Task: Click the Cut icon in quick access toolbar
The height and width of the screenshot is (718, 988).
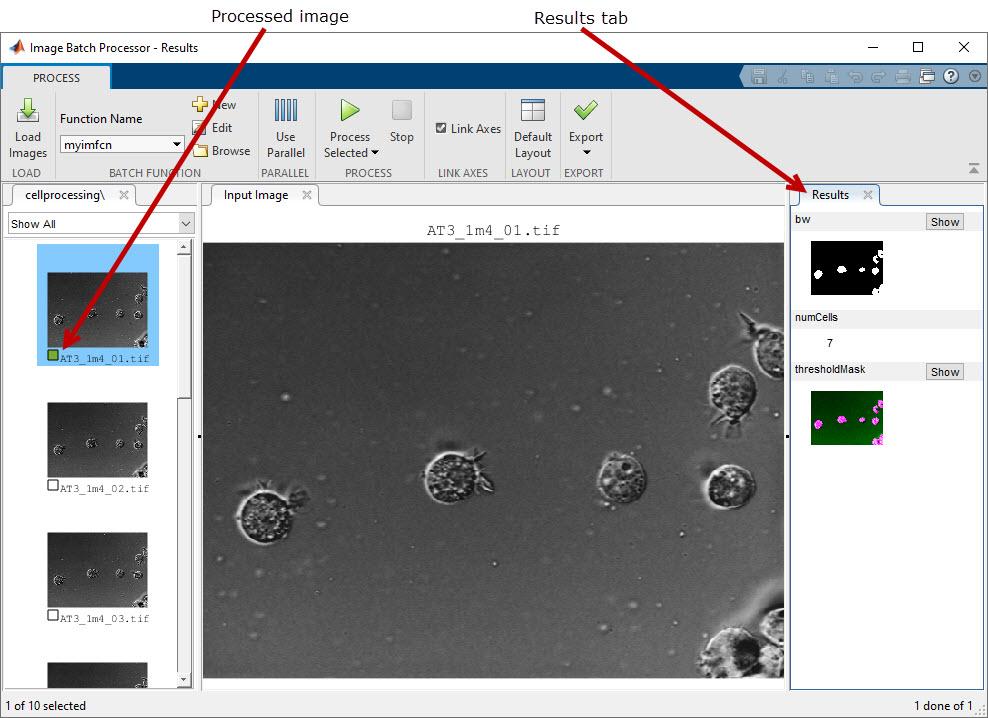Action: point(783,77)
